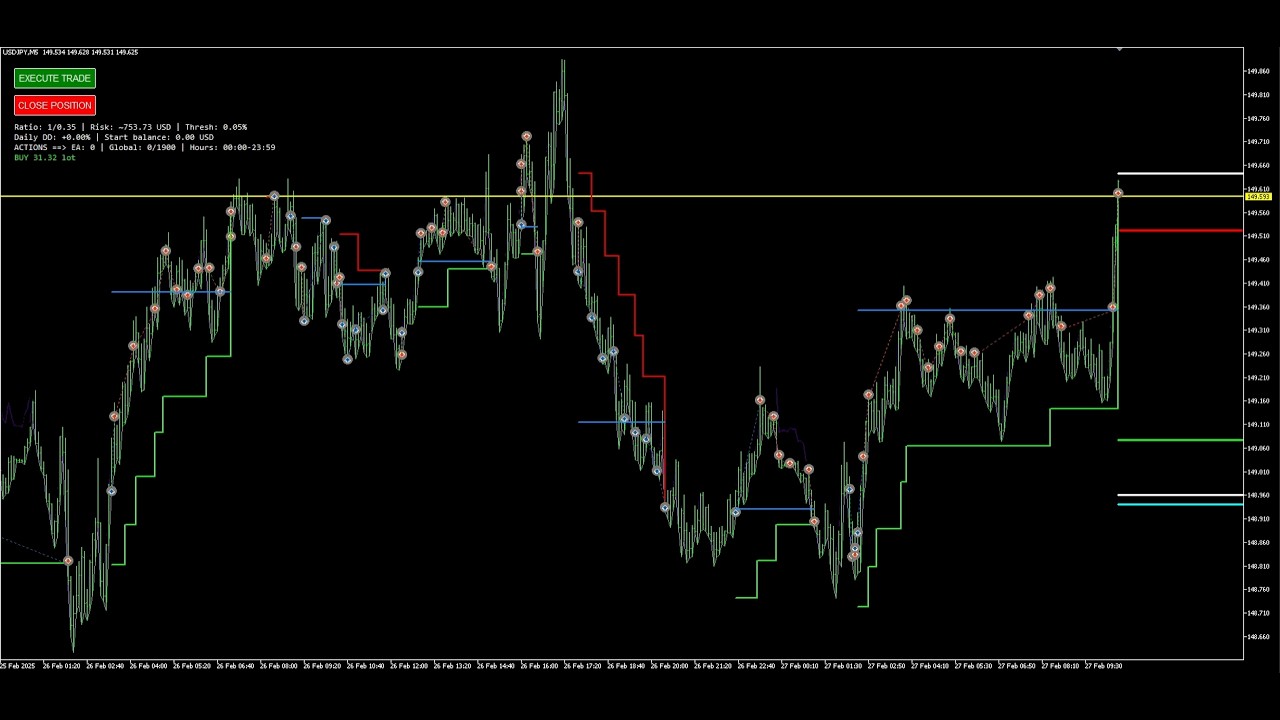Click the '27 Feb 06:50' time axis label
This screenshot has height=720, width=1280.
pyautogui.click(x=1017, y=666)
